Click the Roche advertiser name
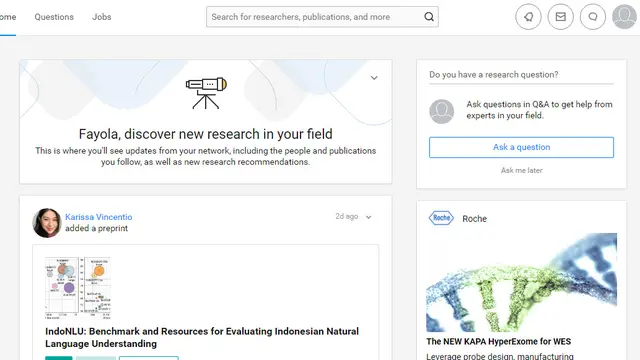This screenshot has width=640, height=360. pyautogui.click(x=474, y=218)
